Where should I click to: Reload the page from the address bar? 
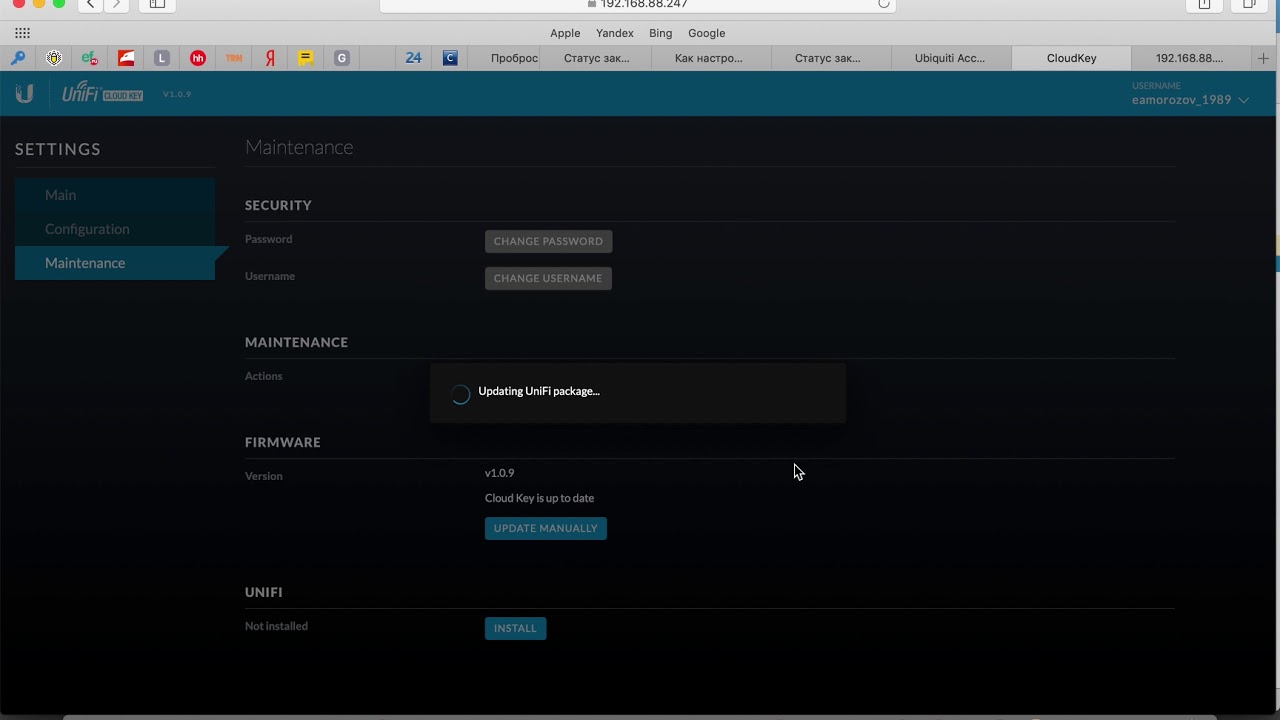click(x=883, y=4)
